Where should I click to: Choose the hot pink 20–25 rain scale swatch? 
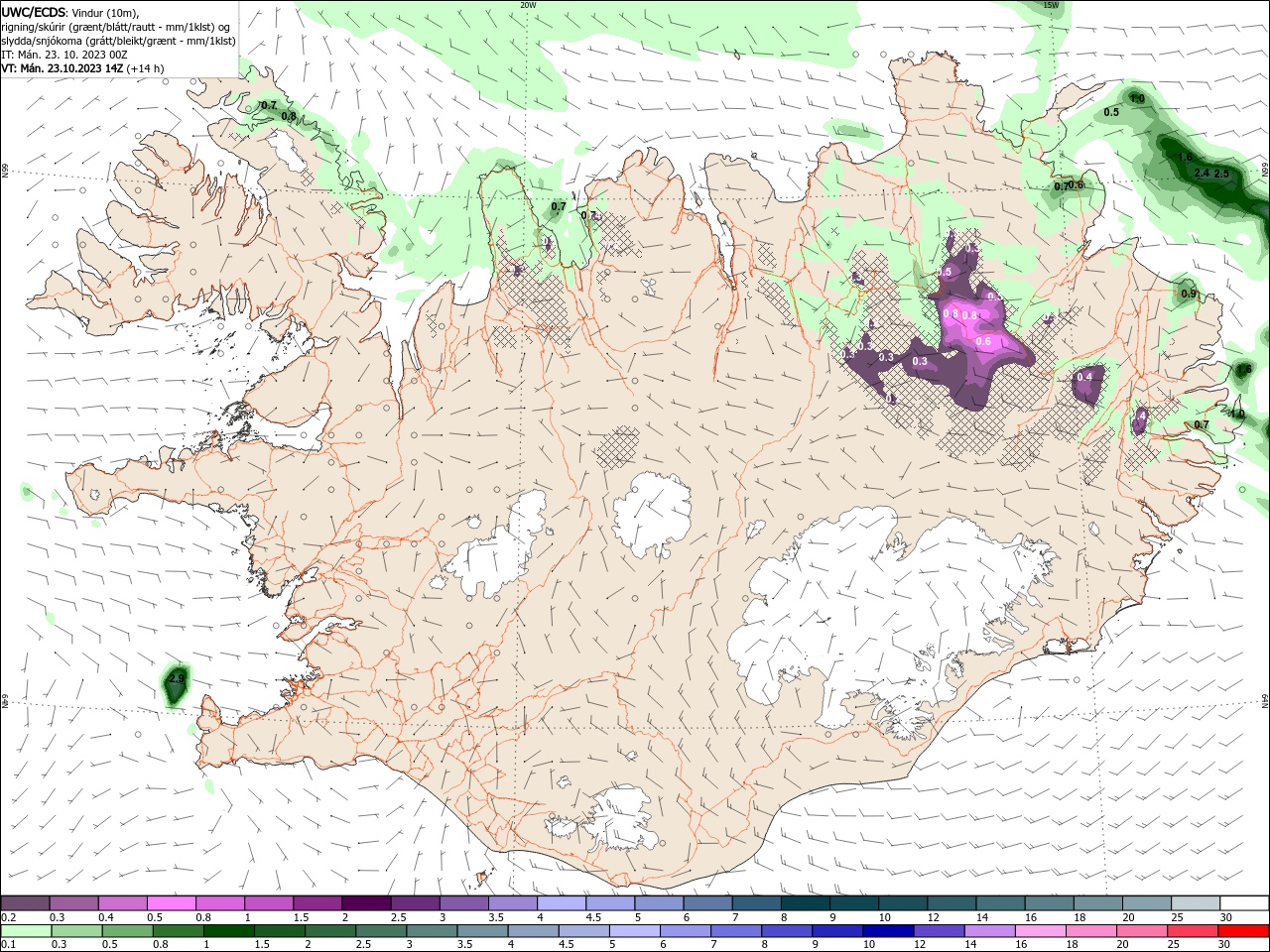1141,931
